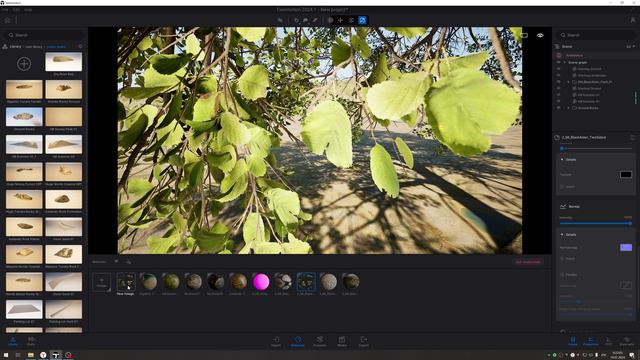Hide the SM_BlackAlder_Field_01 object via its eye
The height and width of the screenshot is (360, 640).
pos(558,82)
